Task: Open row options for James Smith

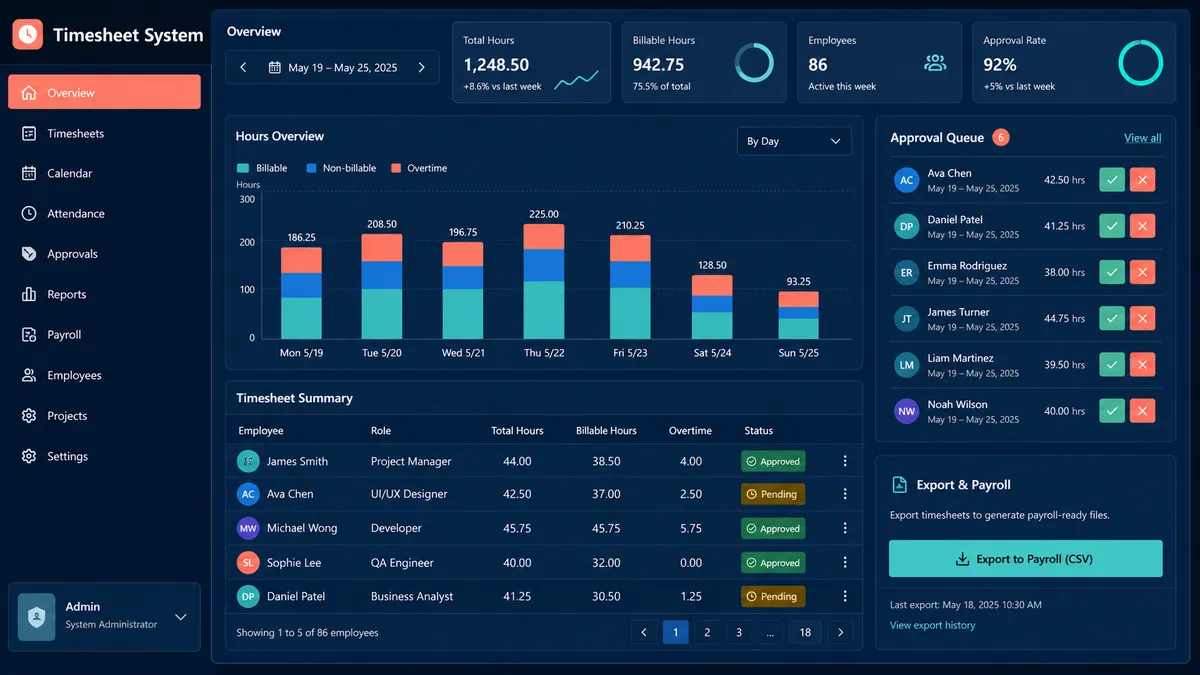Action: (845, 461)
